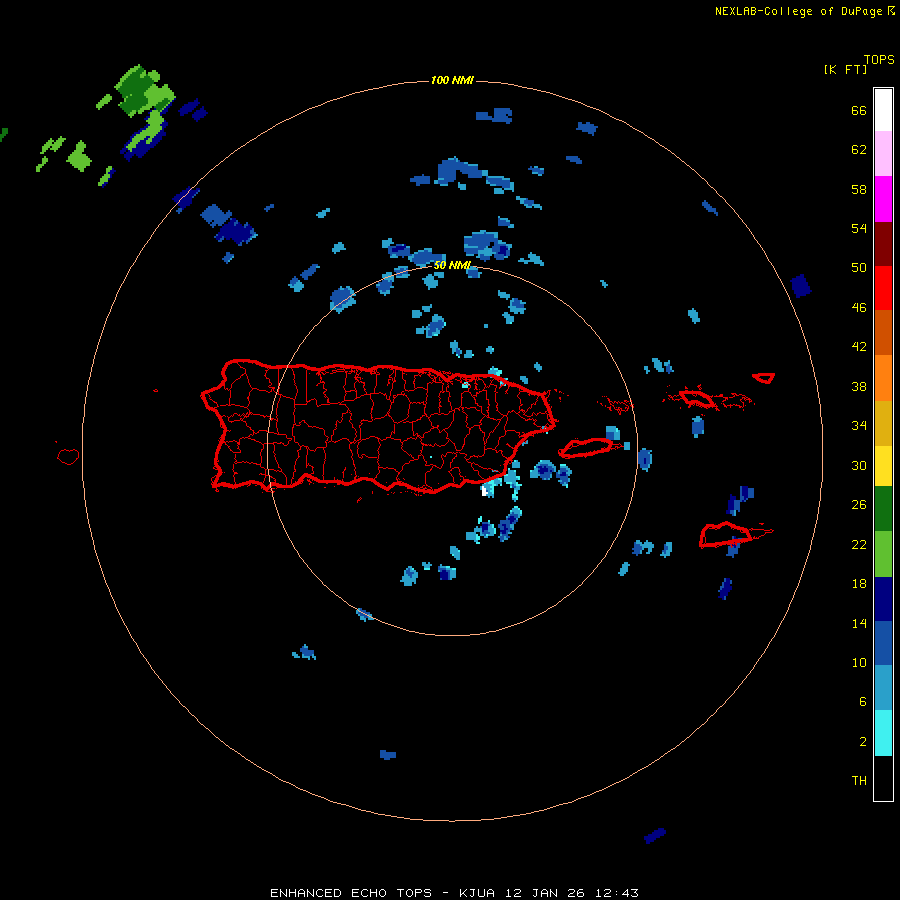Click the 100 NMI range ring label
Screen dimensions: 900x900
click(x=452, y=80)
